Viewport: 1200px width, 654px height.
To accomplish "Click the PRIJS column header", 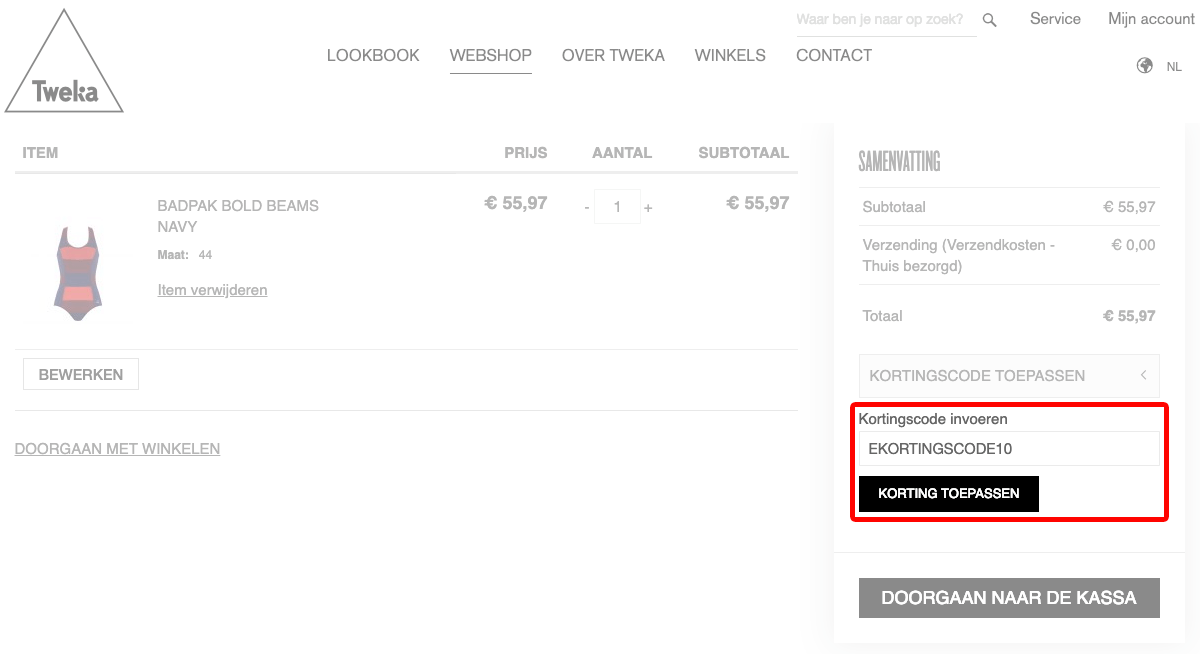I will [x=526, y=153].
